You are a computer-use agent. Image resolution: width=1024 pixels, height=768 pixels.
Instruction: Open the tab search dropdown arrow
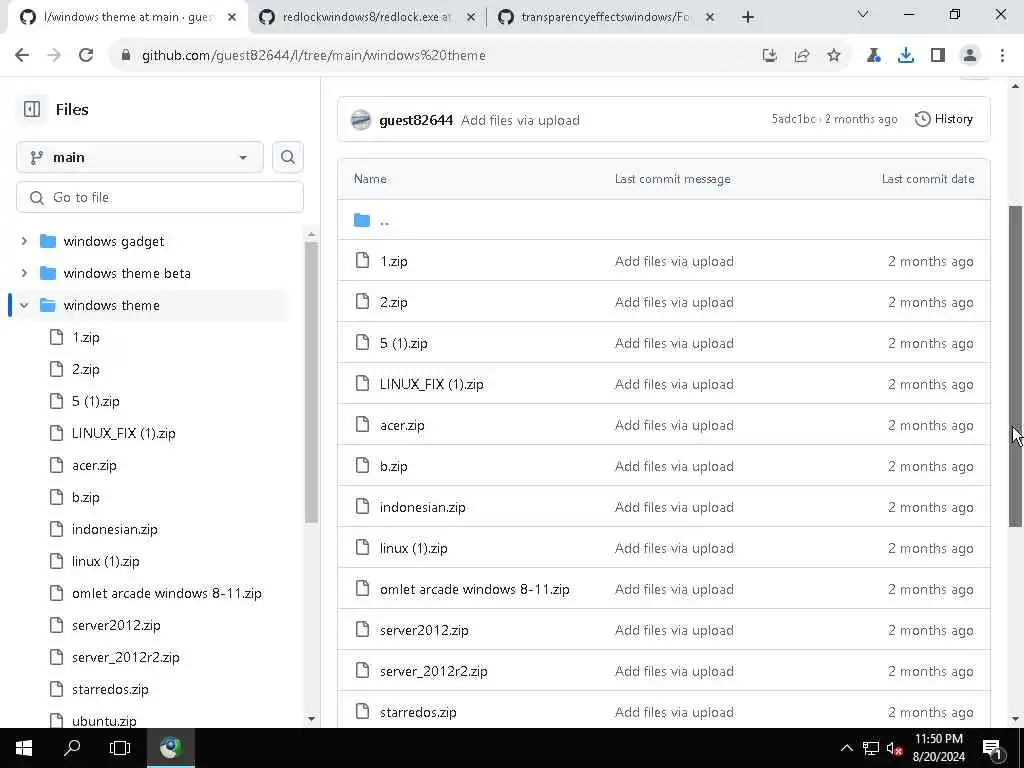(x=863, y=14)
